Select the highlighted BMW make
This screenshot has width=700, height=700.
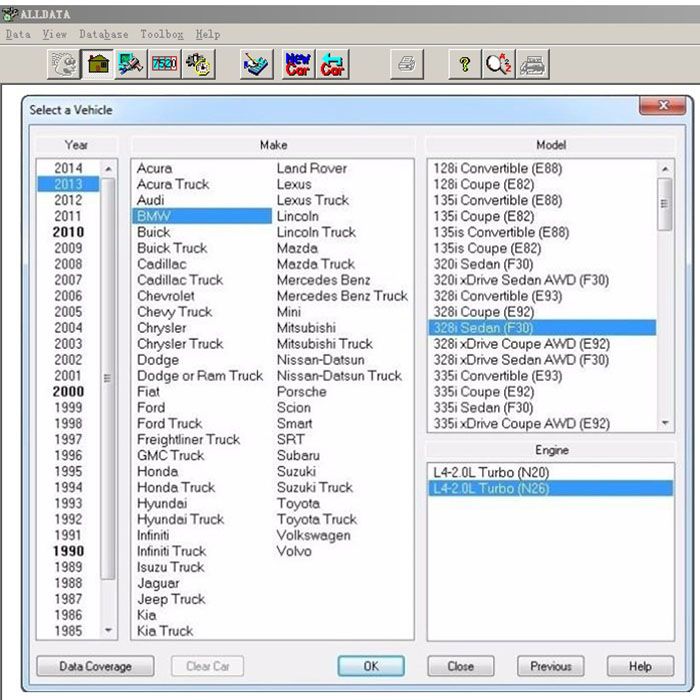tap(202, 216)
